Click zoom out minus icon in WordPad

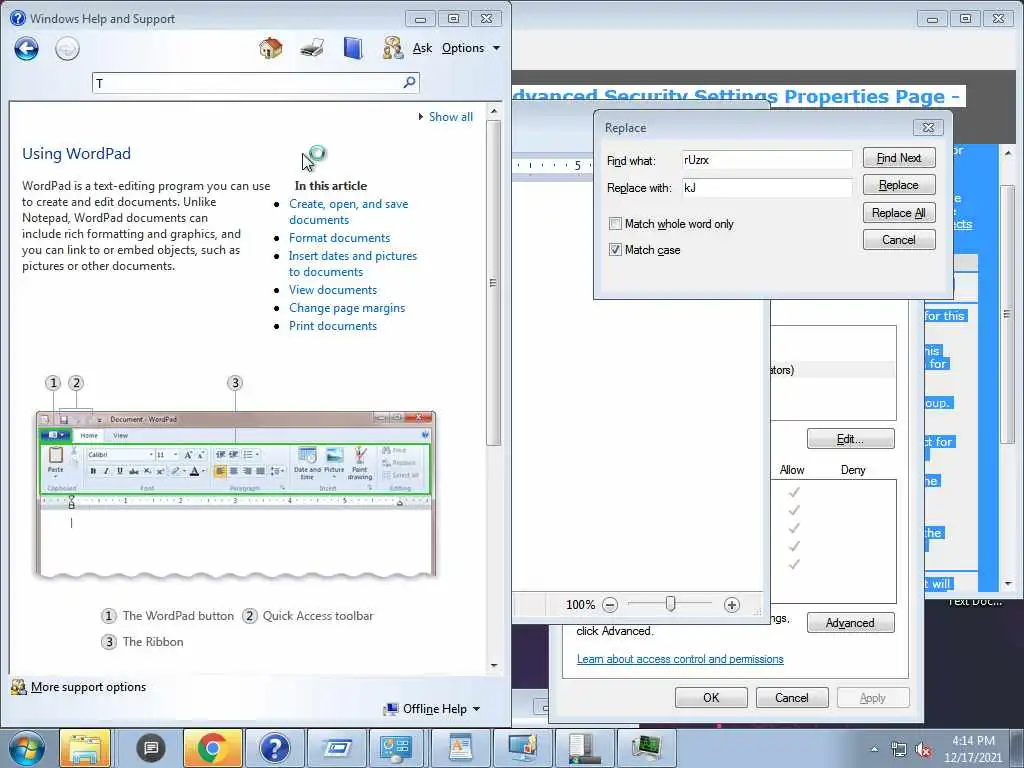(609, 605)
